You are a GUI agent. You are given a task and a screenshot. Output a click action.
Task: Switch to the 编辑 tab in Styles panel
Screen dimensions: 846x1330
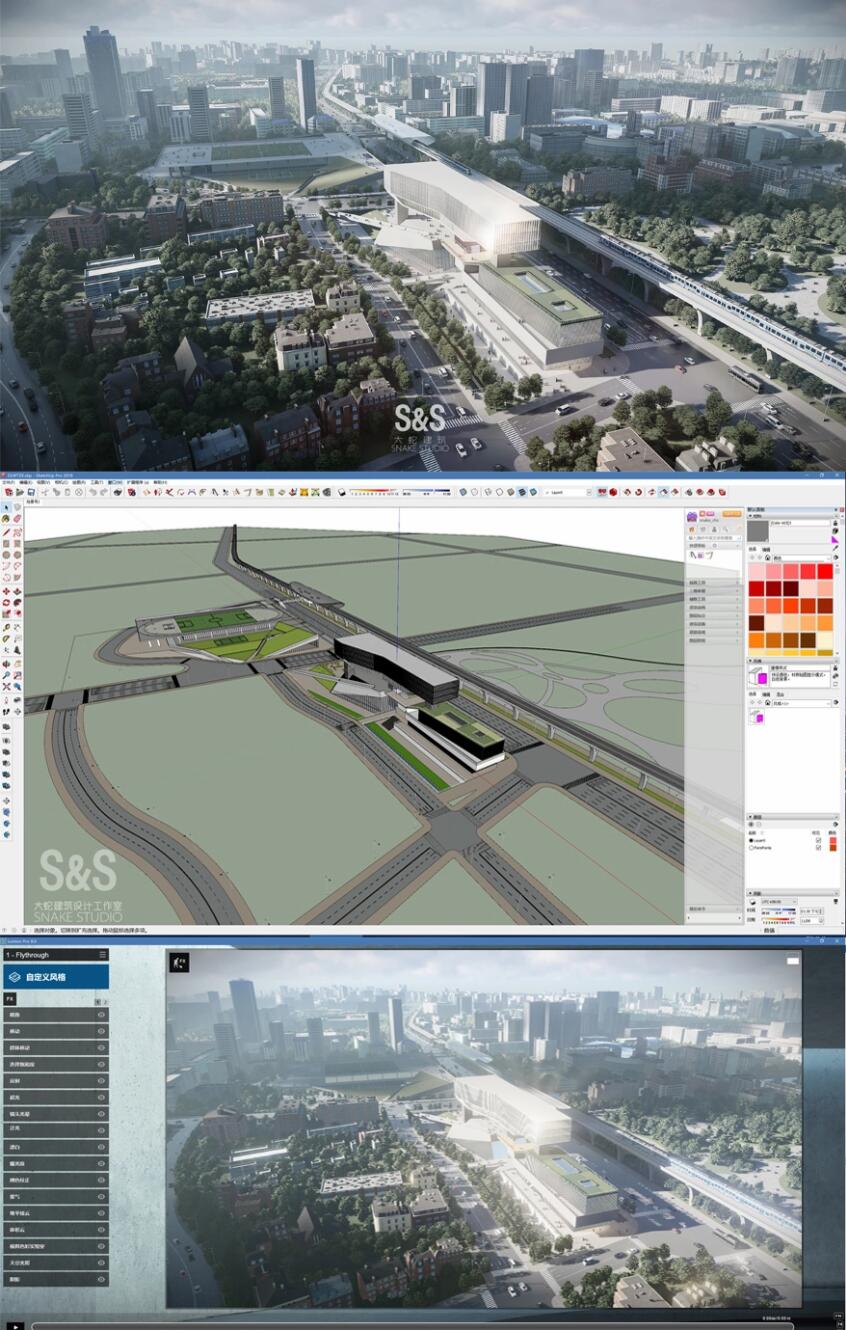(x=766, y=694)
